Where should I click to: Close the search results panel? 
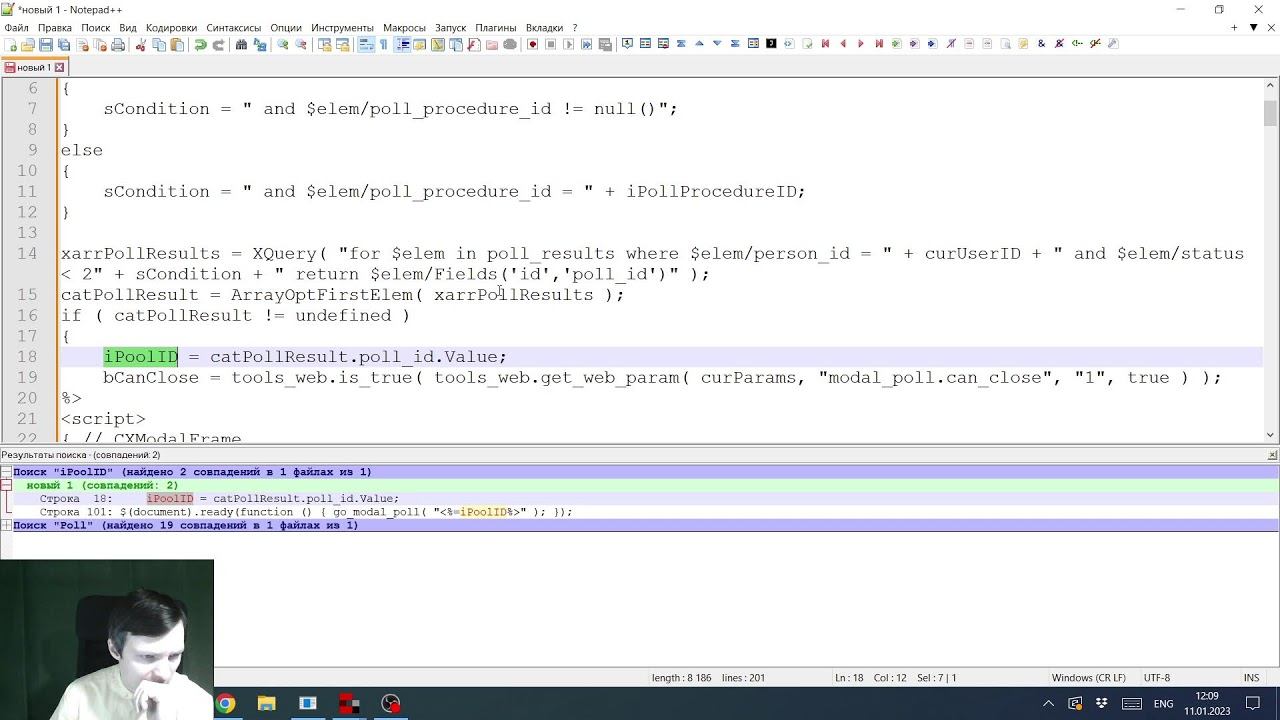(1272, 455)
